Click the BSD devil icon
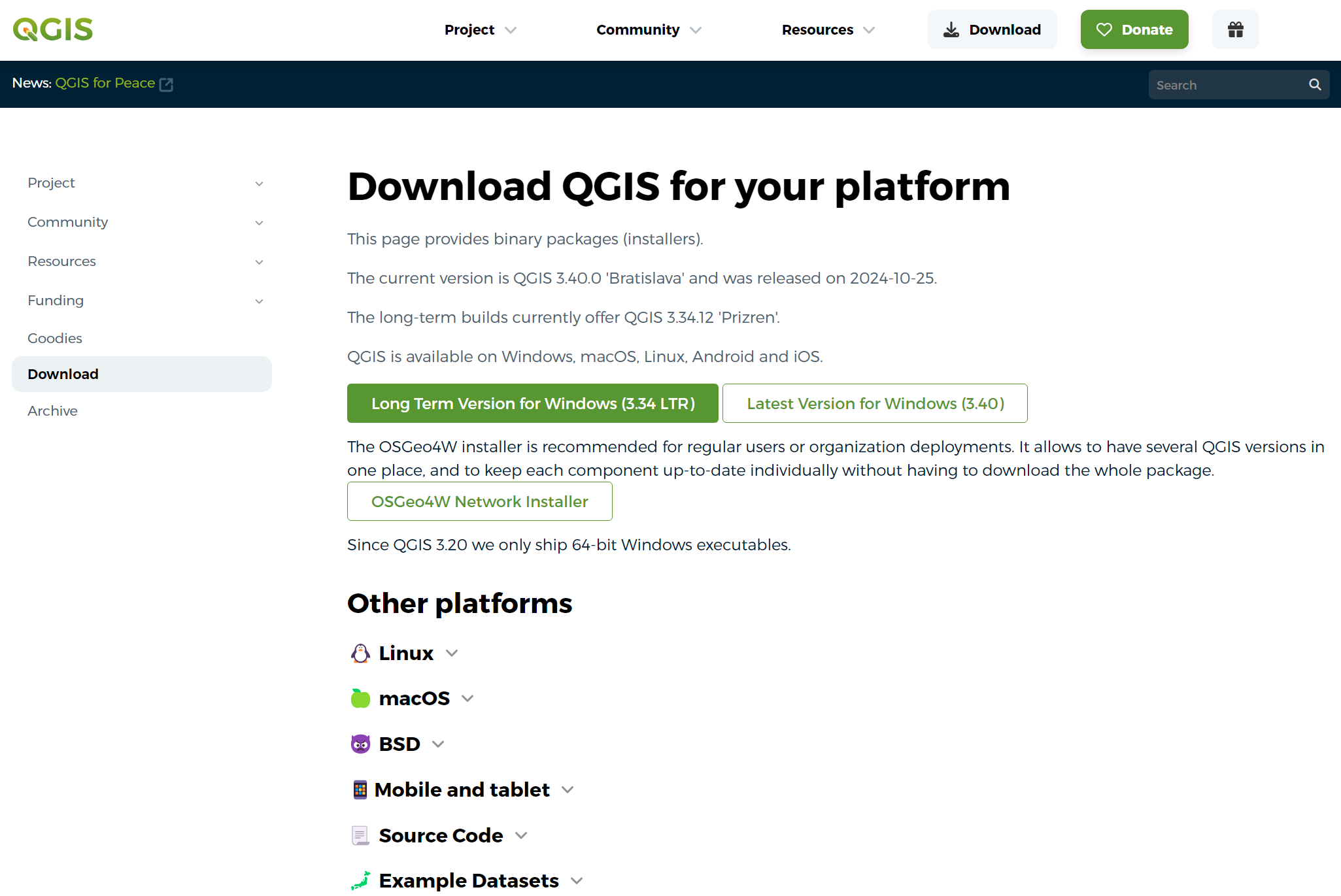Viewport: 1341px width, 896px height. coord(360,744)
